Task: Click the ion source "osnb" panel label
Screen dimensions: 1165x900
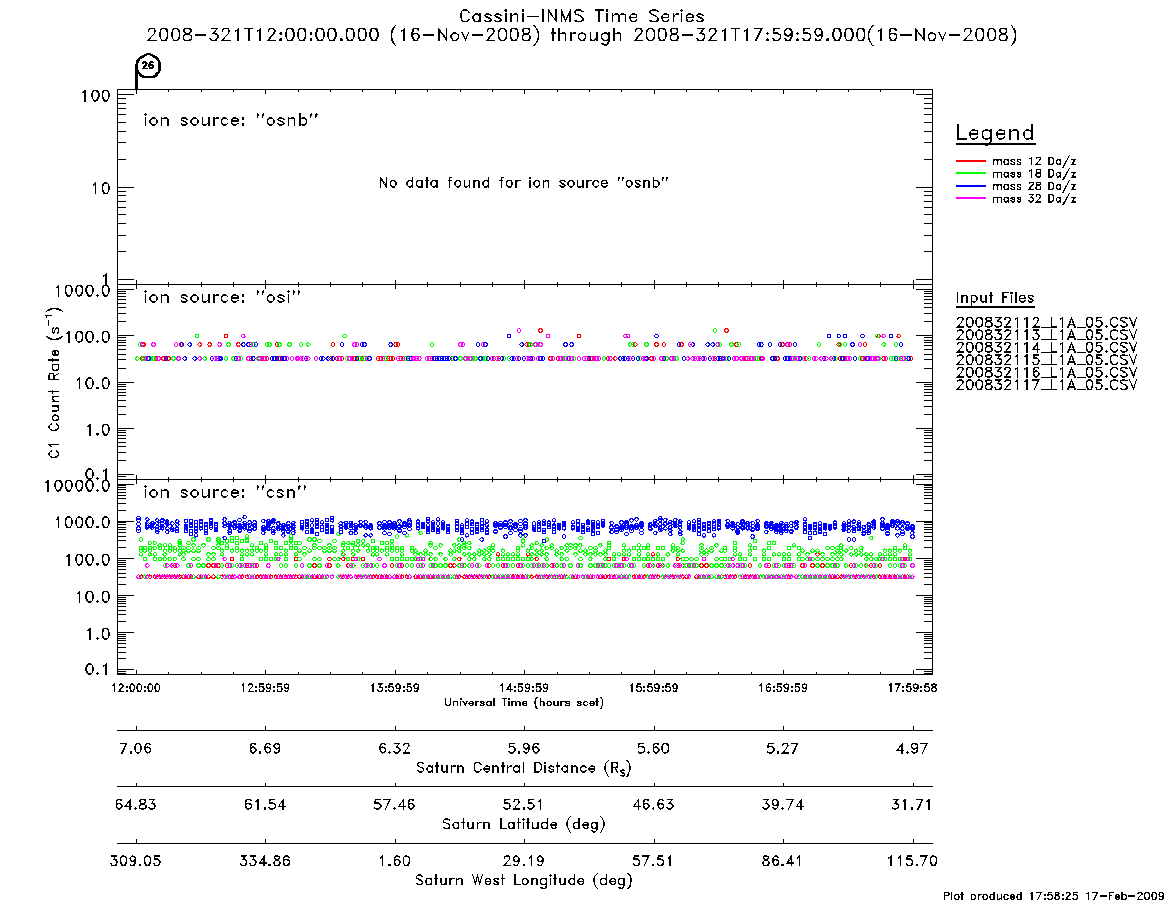Action: pos(231,120)
